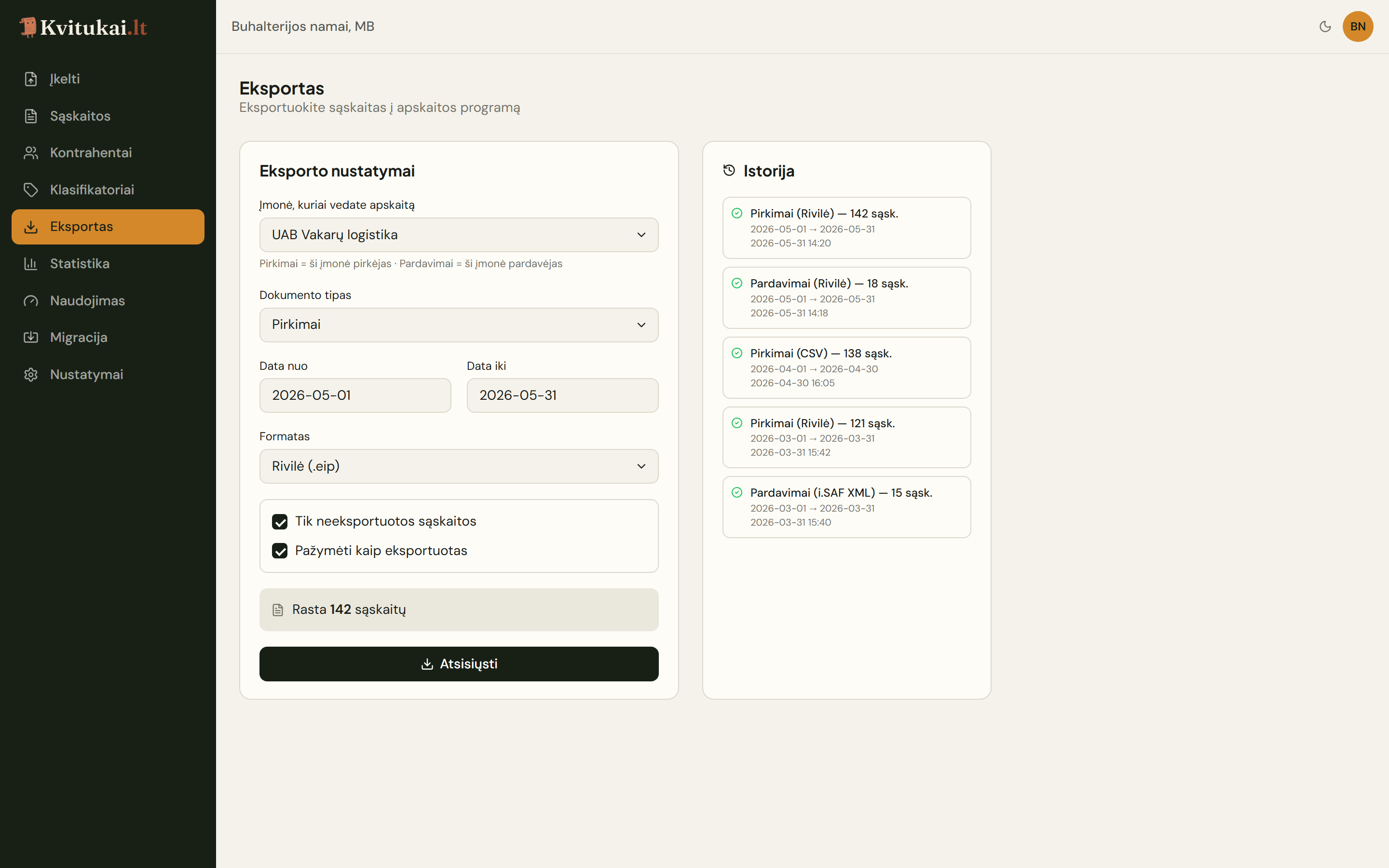
Task: Click the Data iki field 2026-05-31
Action: (562, 395)
